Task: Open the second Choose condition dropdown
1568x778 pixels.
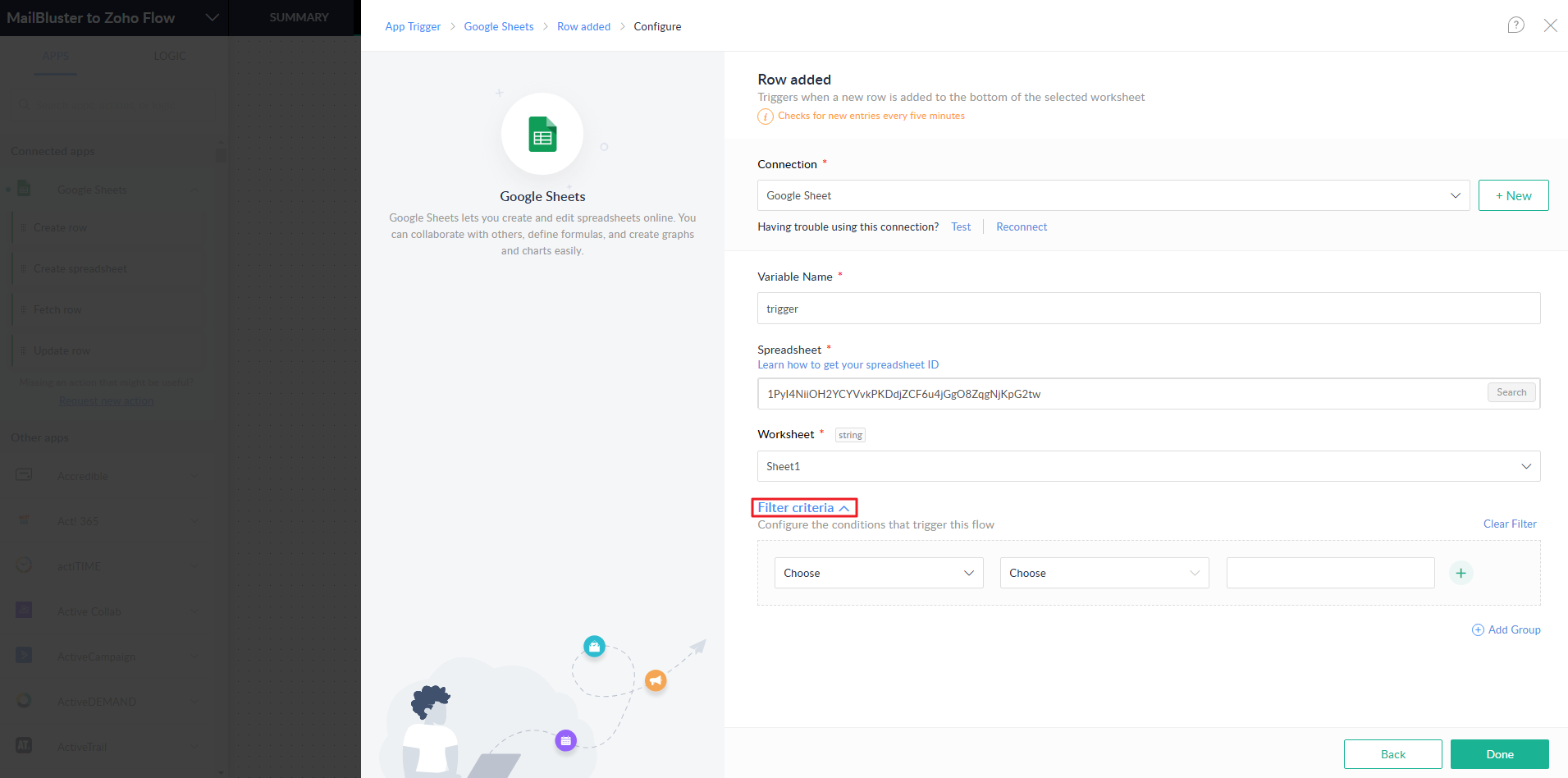Action: pyautogui.click(x=1104, y=573)
